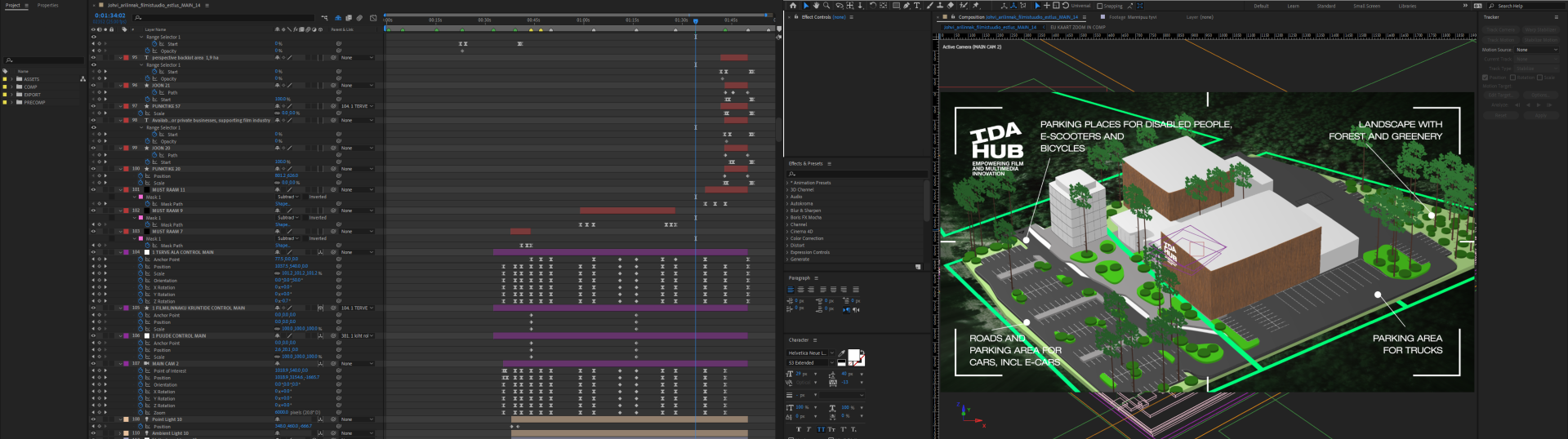Open parent dropdown for PUNKTIKE 57 layer

[x=357, y=106]
